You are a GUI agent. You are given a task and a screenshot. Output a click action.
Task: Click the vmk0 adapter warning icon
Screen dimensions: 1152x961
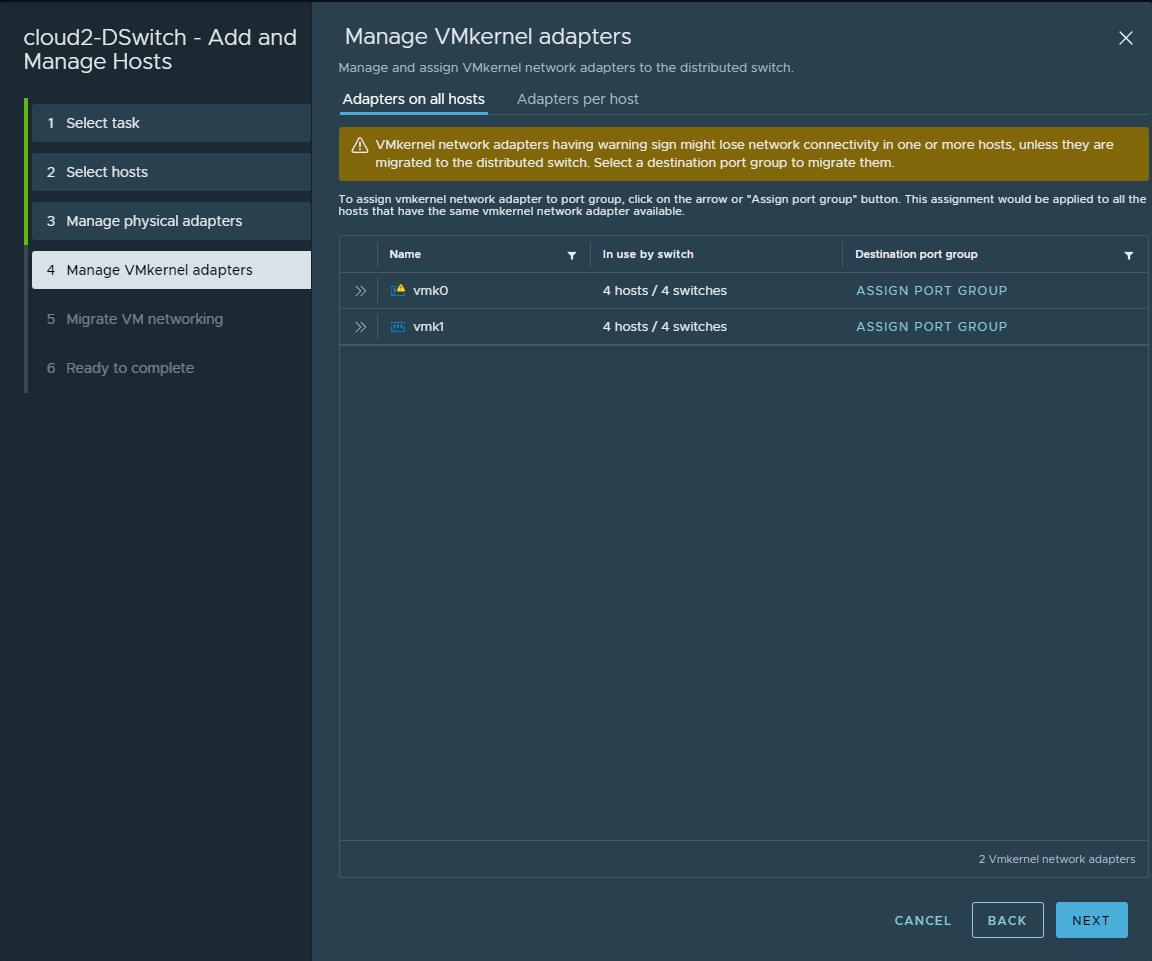[x=397, y=290]
